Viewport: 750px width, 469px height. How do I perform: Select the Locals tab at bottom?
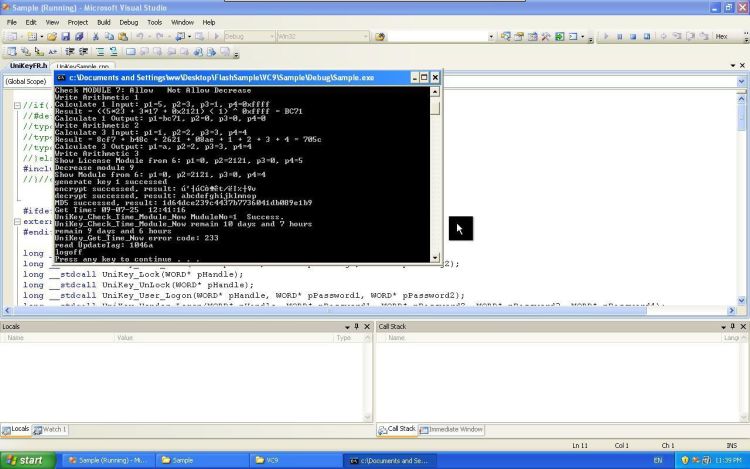click(16, 429)
